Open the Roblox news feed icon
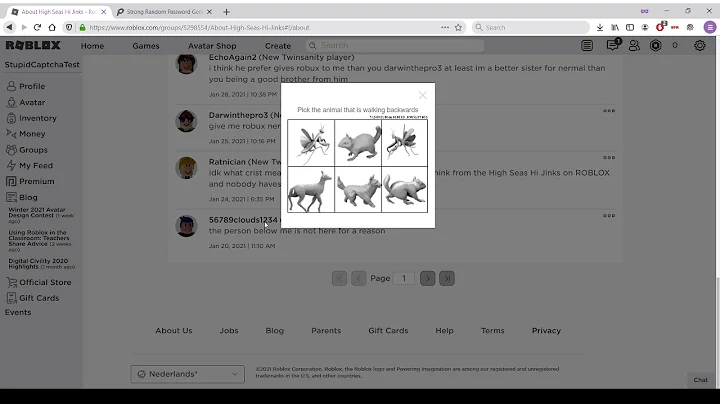Image resolution: width=720 pixels, height=404 pixels. [587, 45]
